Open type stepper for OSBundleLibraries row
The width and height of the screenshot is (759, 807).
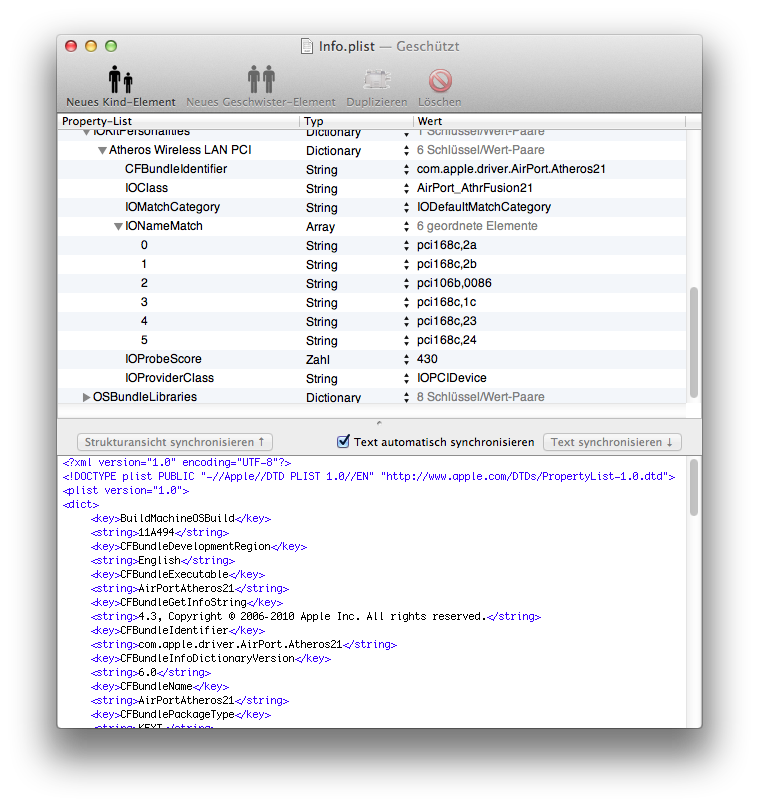click(x=407, y=397)
